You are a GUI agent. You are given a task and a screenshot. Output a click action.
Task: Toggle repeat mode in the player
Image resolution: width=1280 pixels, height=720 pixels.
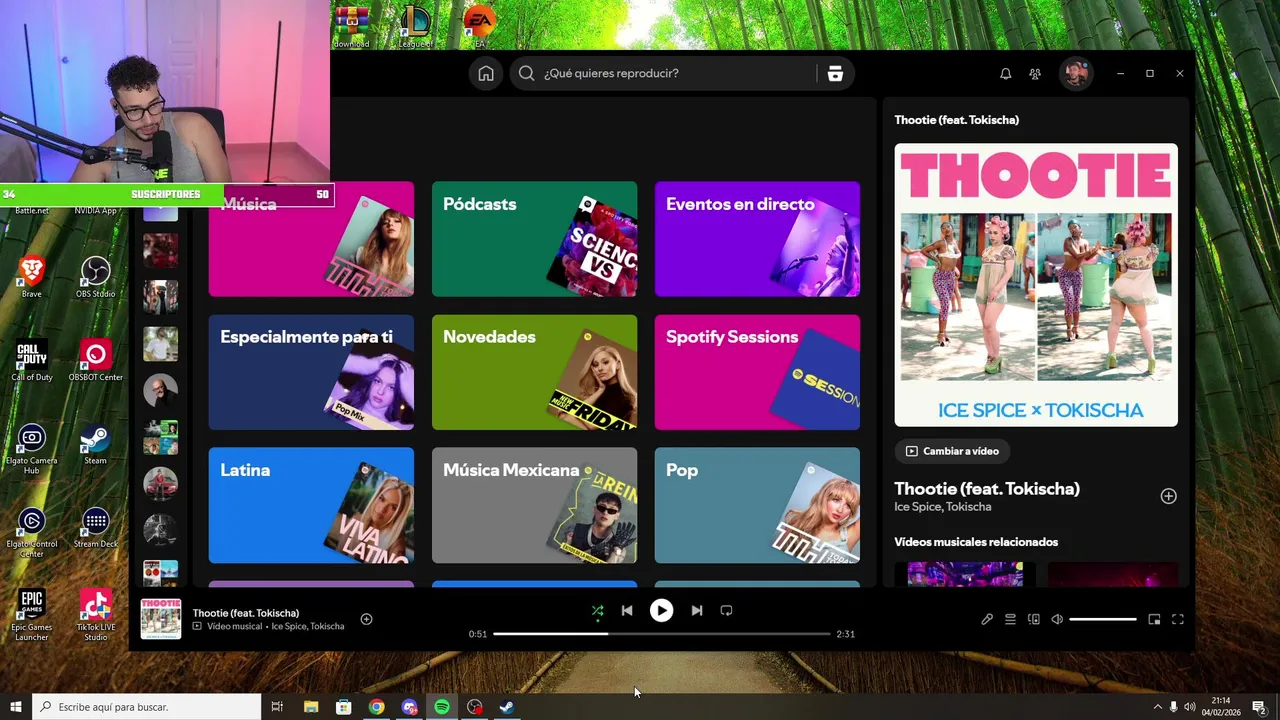726,610
